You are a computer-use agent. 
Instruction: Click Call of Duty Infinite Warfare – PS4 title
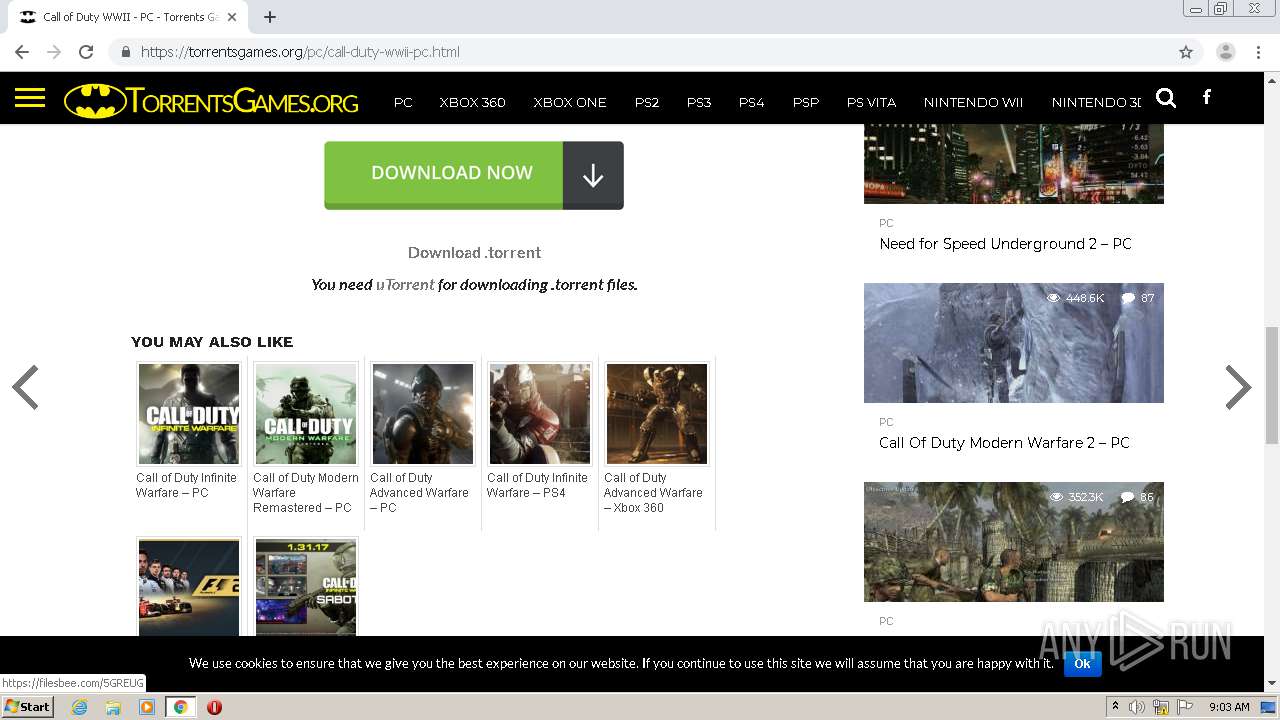tap(537, 485)
